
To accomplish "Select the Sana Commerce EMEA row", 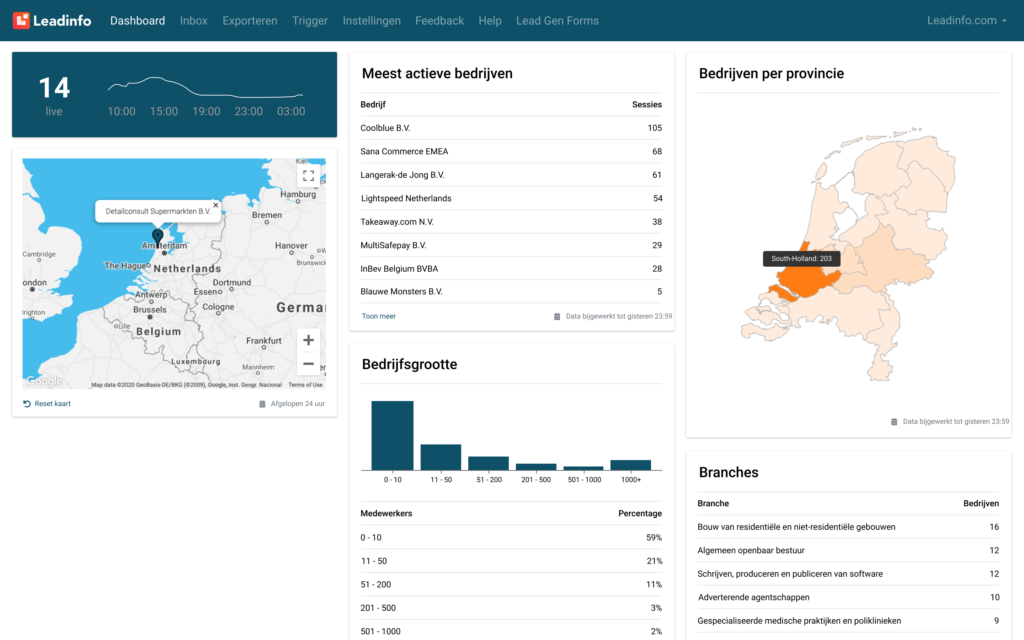I will click(511, 152).
